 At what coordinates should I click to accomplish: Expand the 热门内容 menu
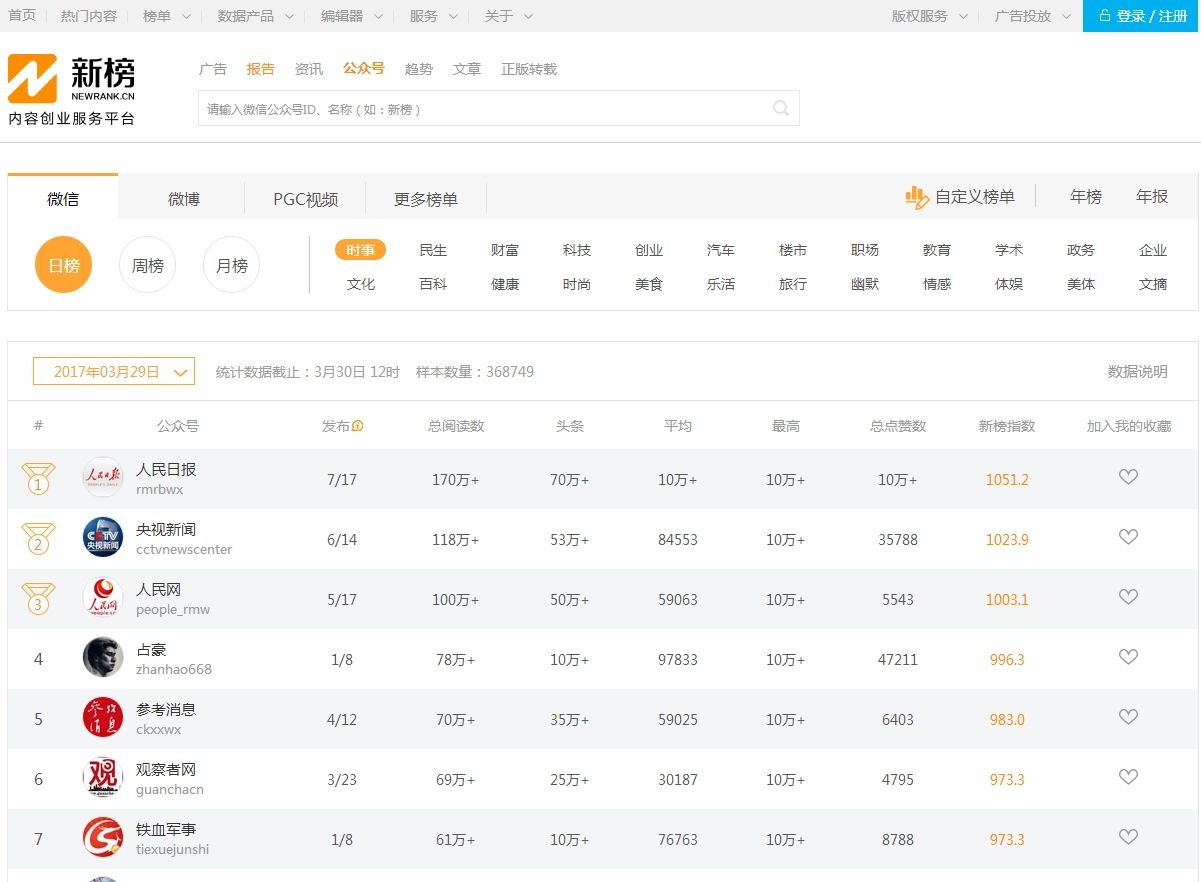[89, 16]
